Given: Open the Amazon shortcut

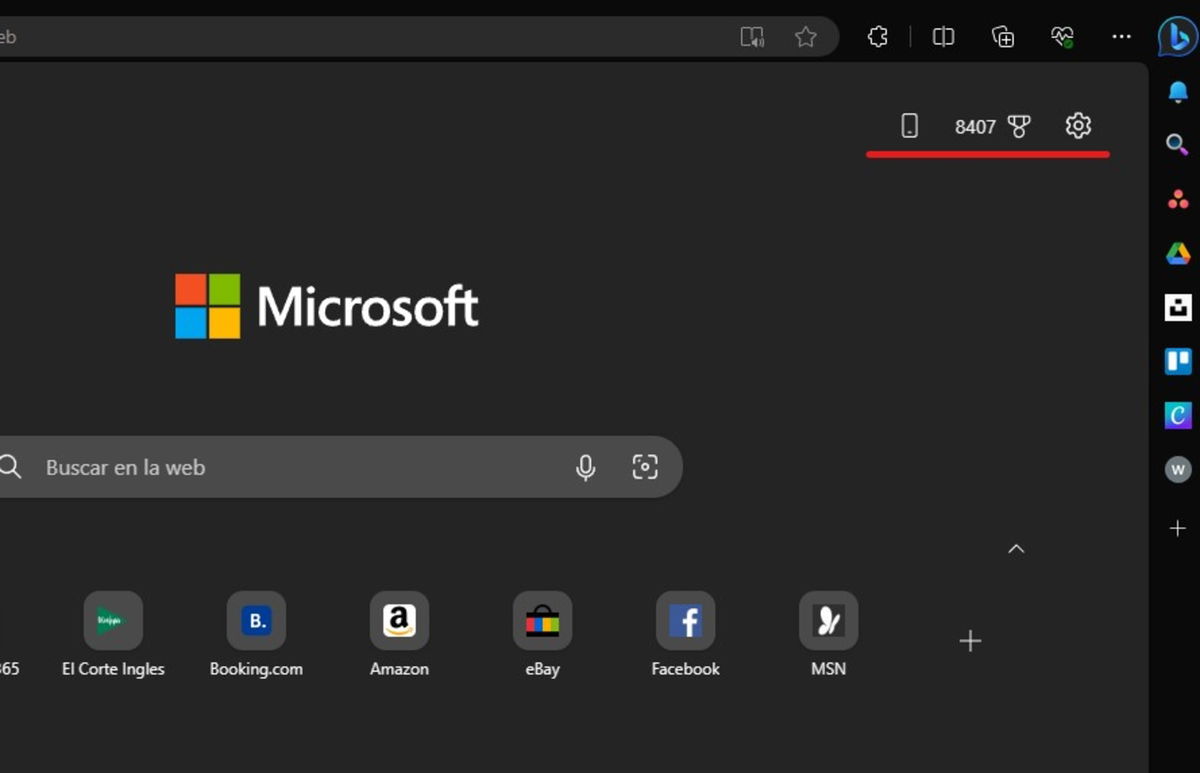Looking at the screenshot, I should pos(399,620).
